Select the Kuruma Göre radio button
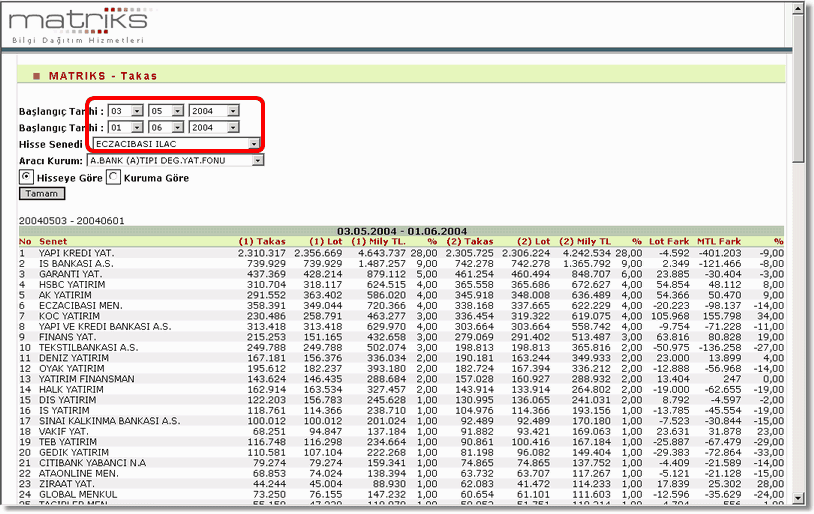This screenshot has width=814, height=514. click(113, 177)
